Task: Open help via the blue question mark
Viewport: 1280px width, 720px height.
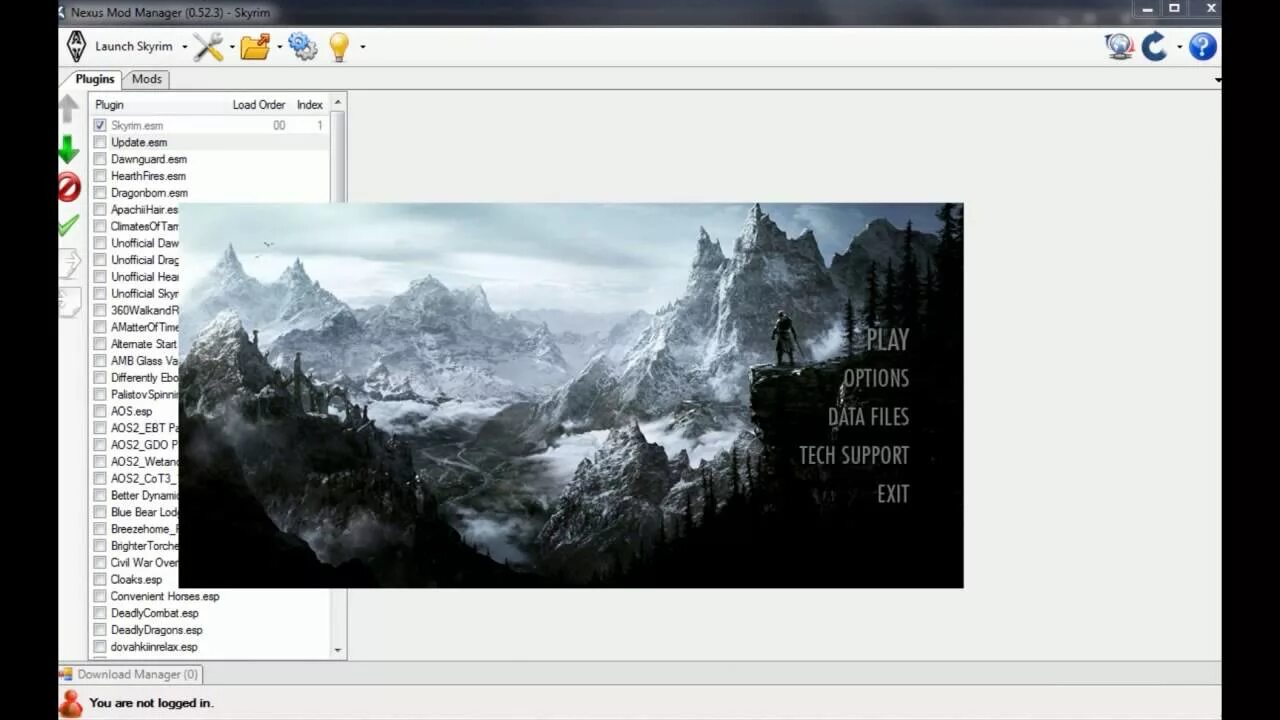Action: pyautogui.click(x=1202, y=46)
